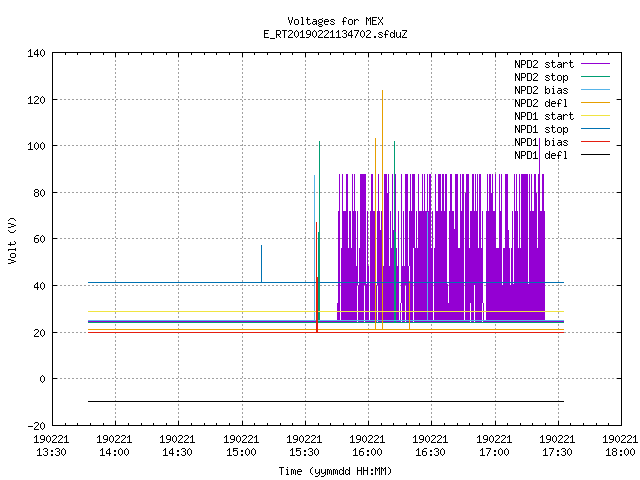This screenshot has width=640, height=480.
Task: Click x-axis tick label 190221 16:00
Action: [367, 446]
